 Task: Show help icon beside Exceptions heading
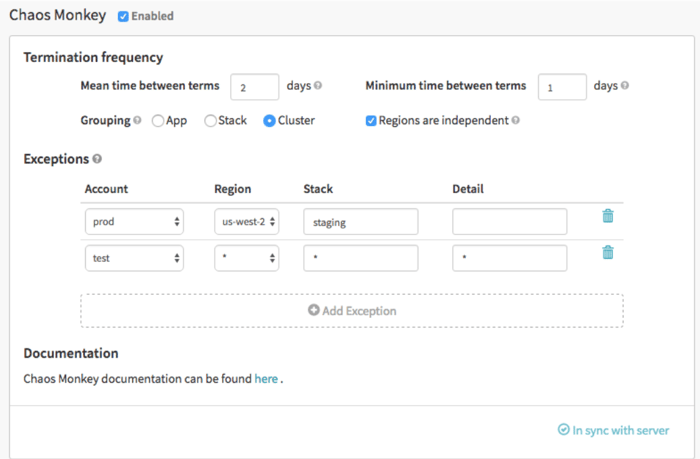point(97,159)
